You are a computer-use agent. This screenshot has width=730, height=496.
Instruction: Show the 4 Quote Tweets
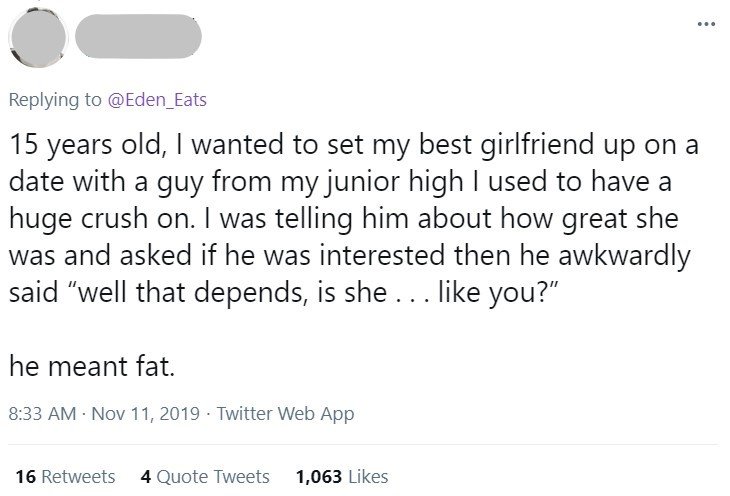205,476
